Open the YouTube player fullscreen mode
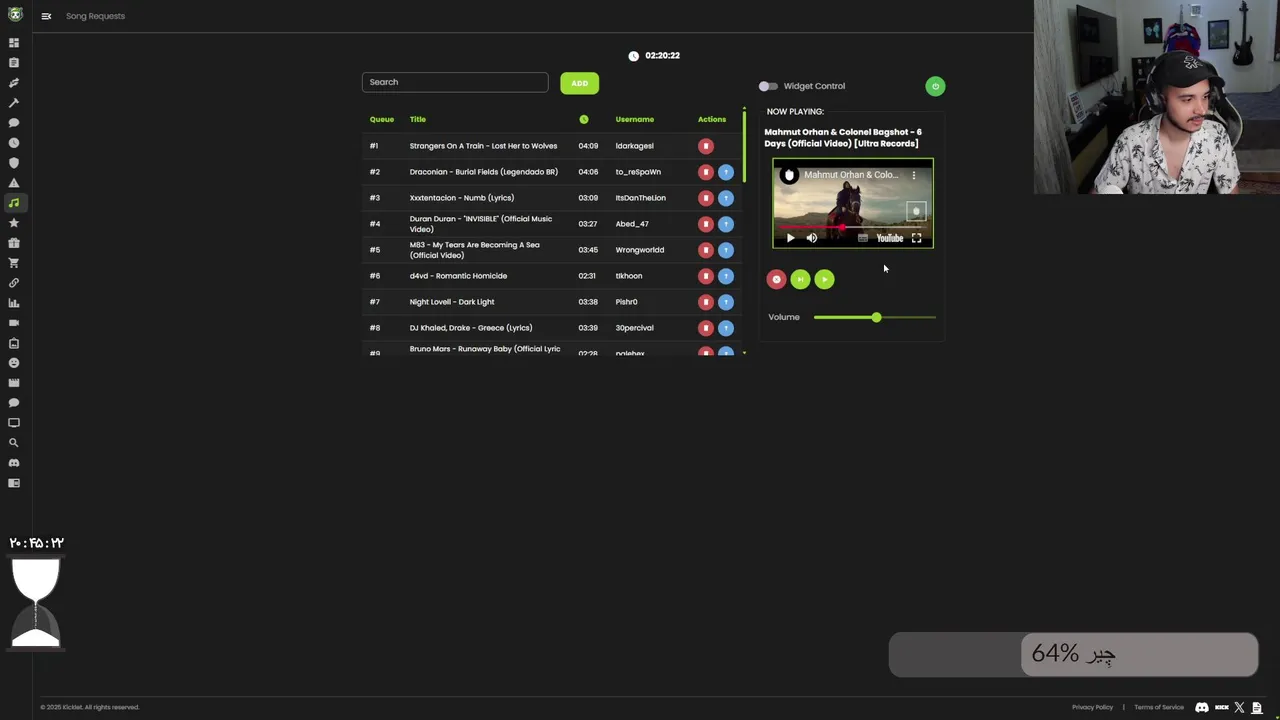This screenshot has width=1280, height=720. pyautogui.click(x=916, y=238)
